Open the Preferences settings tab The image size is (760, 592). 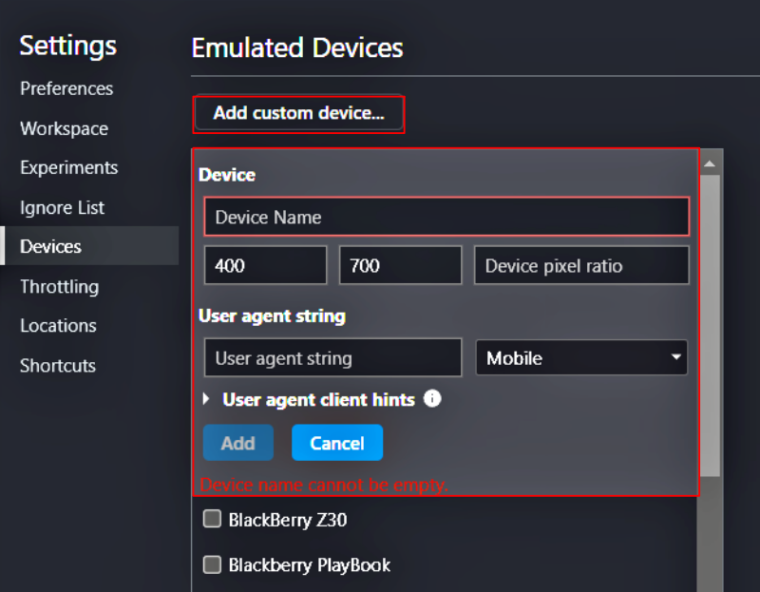click(x=66, y=88)
